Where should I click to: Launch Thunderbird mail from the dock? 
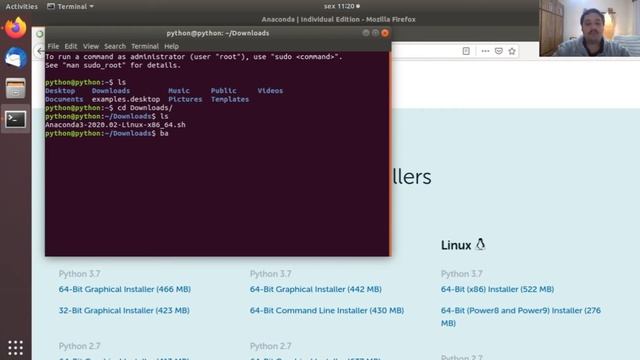coord(16,58)
